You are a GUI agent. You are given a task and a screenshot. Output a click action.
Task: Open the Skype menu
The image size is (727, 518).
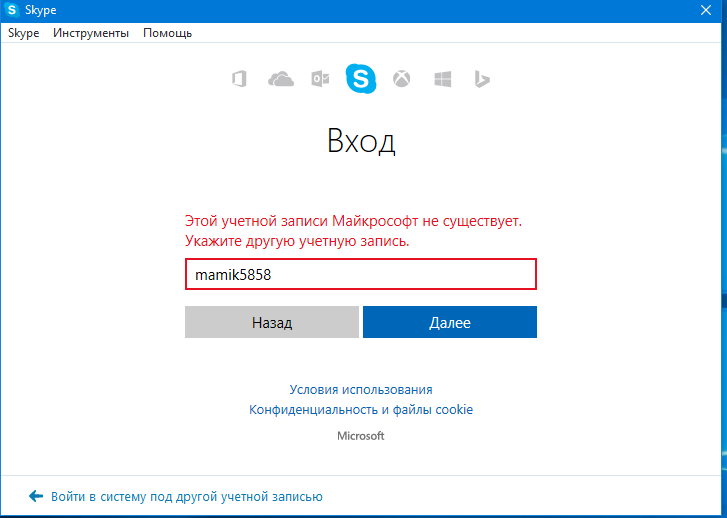coord(24,33)
